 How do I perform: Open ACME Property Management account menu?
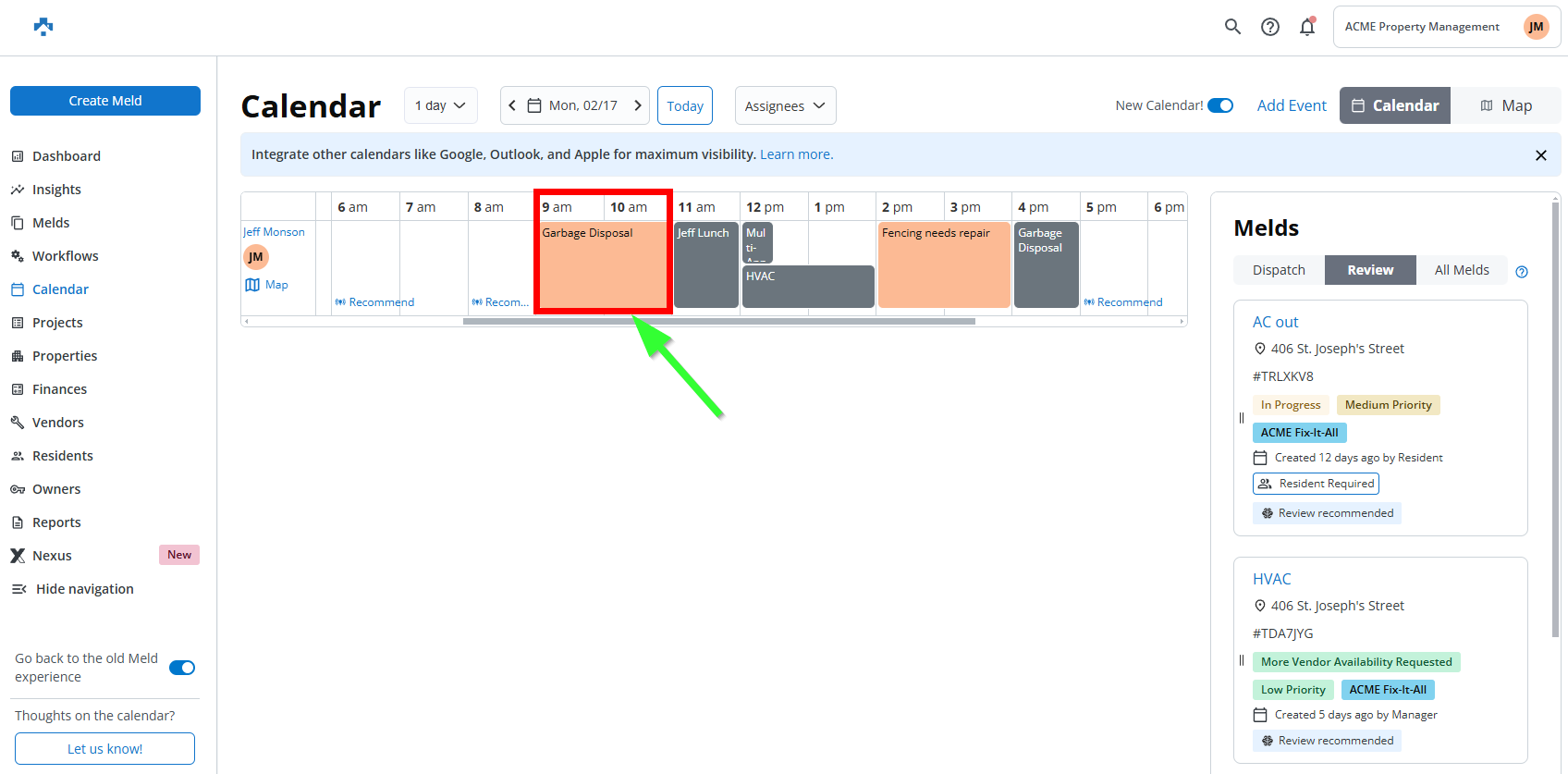point(1446,27)
